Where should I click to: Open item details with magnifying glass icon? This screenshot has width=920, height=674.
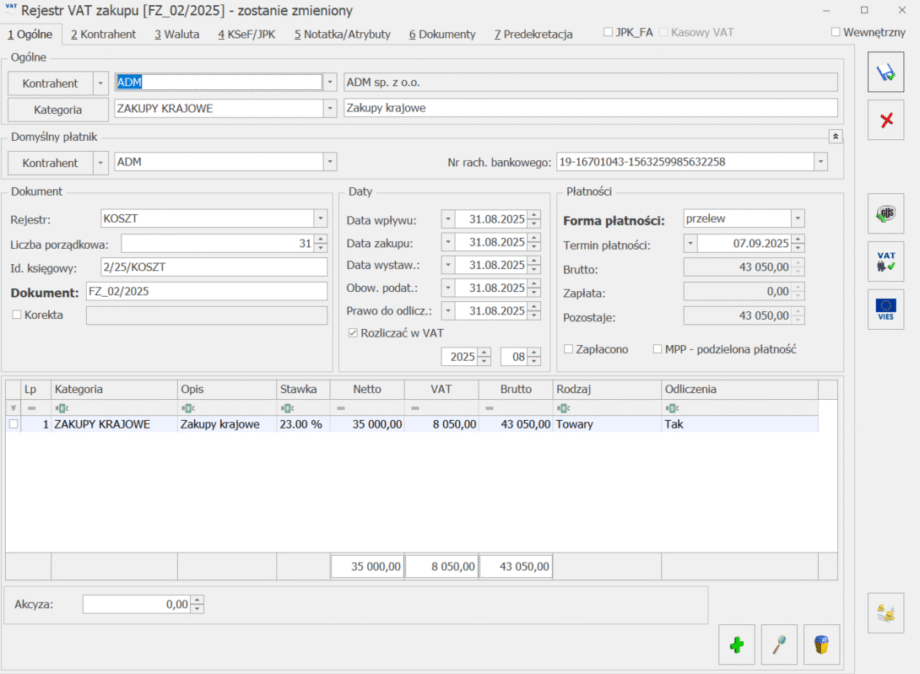tap(779, 644)
